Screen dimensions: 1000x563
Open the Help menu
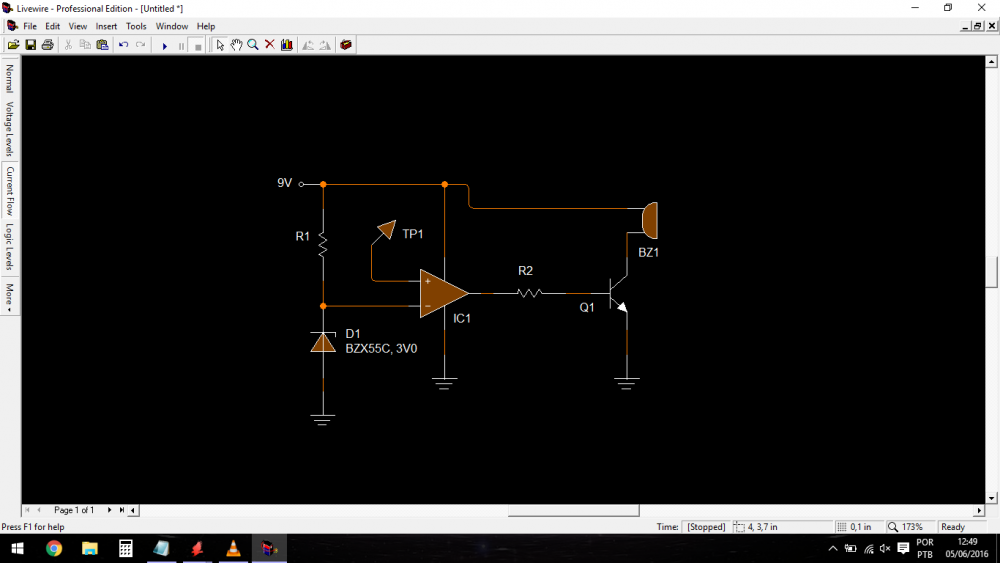pos(205,26)
